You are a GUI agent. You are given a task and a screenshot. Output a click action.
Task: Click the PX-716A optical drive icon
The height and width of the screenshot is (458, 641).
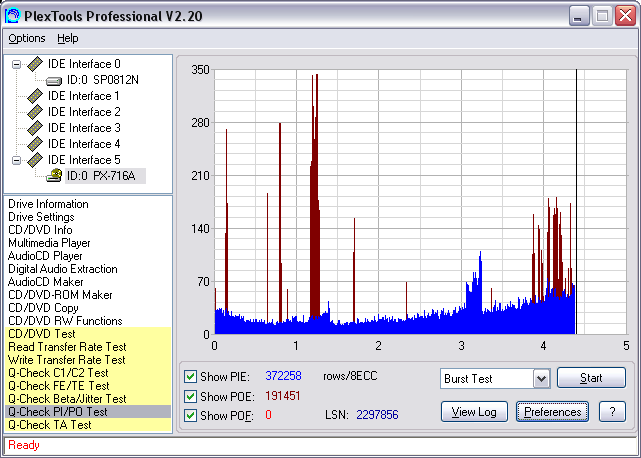click(54, 175)
